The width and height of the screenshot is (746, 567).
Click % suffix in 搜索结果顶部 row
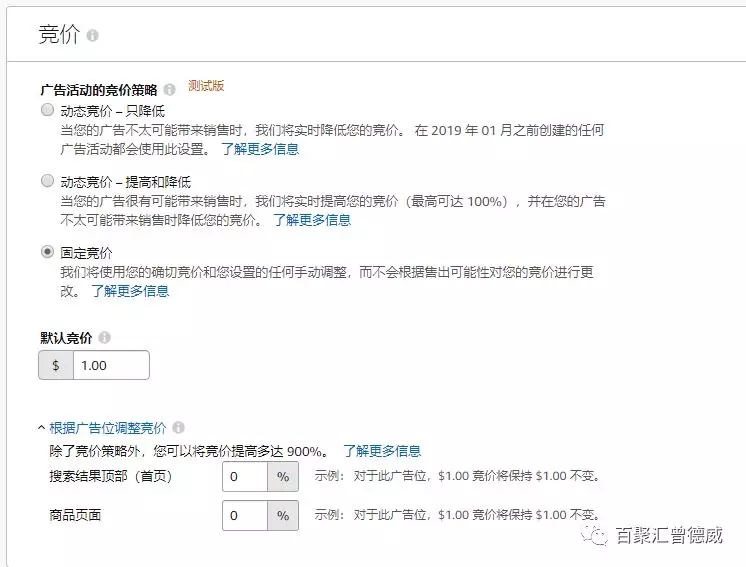point(283,476)
